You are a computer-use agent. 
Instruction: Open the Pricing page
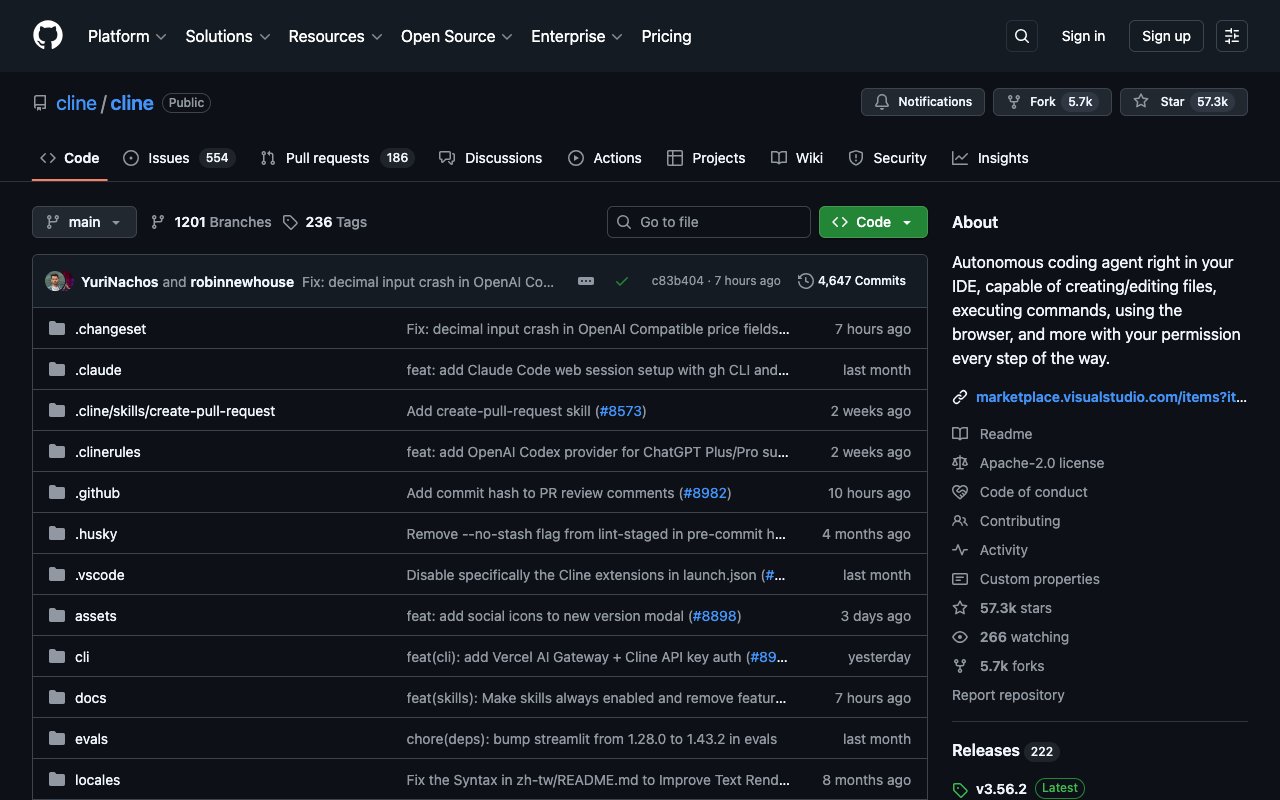666,36
